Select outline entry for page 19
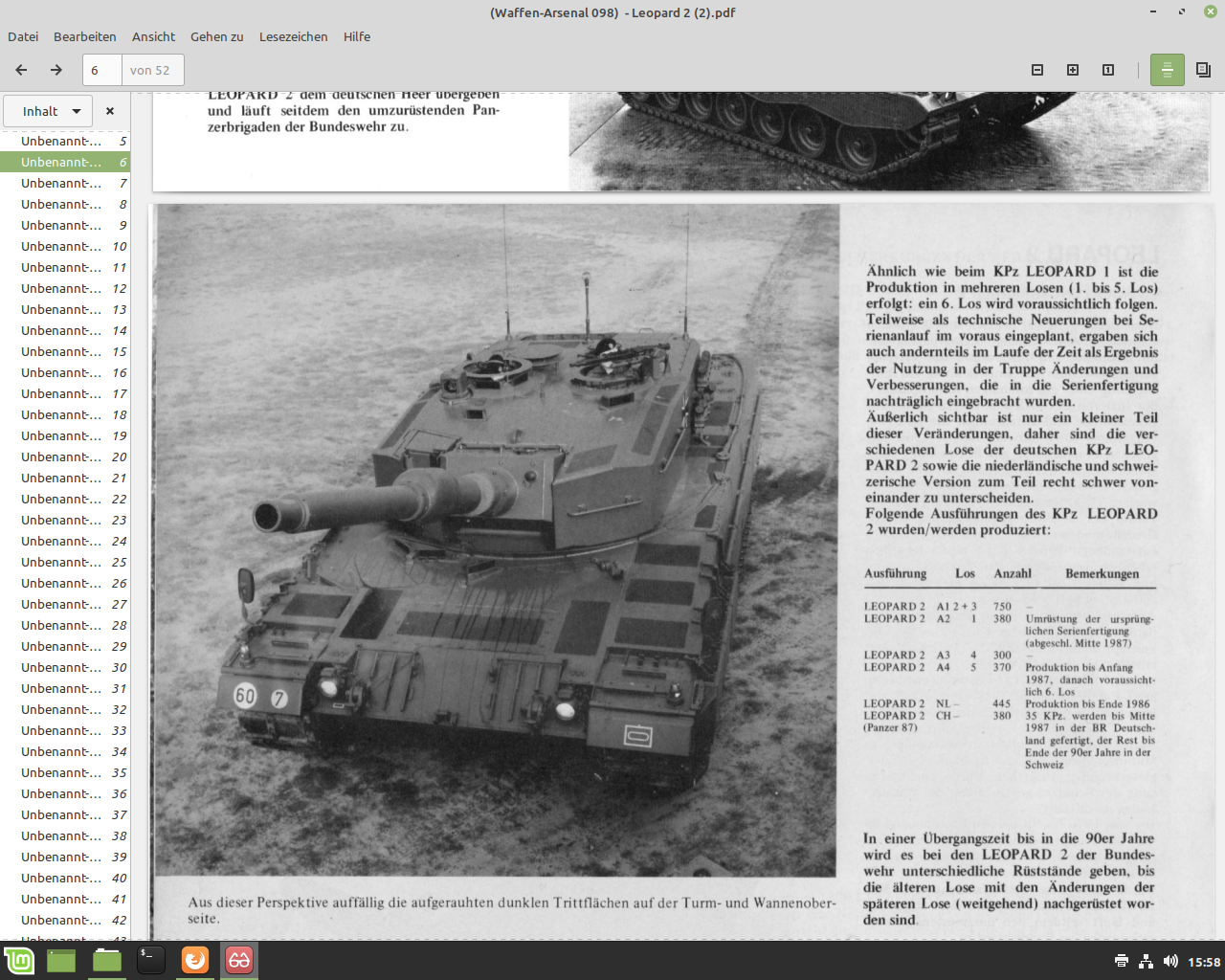Viewport: 1225px width, 980px height. pyautogui.click(x=65, y=435)
